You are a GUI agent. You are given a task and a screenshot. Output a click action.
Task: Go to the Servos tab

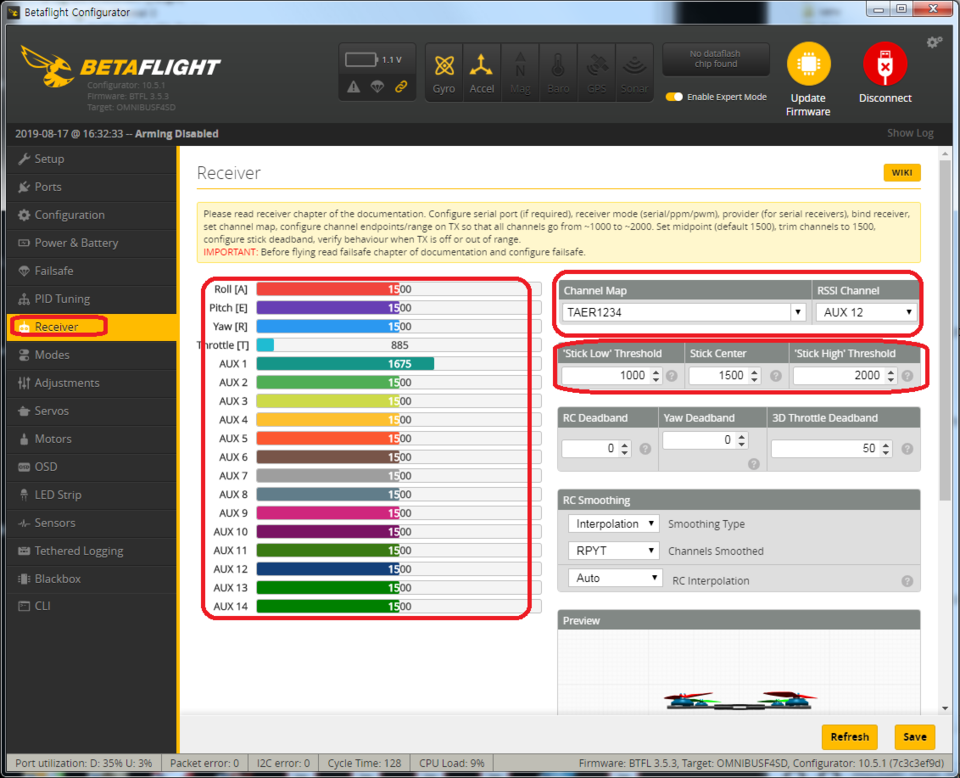(92, 411)
